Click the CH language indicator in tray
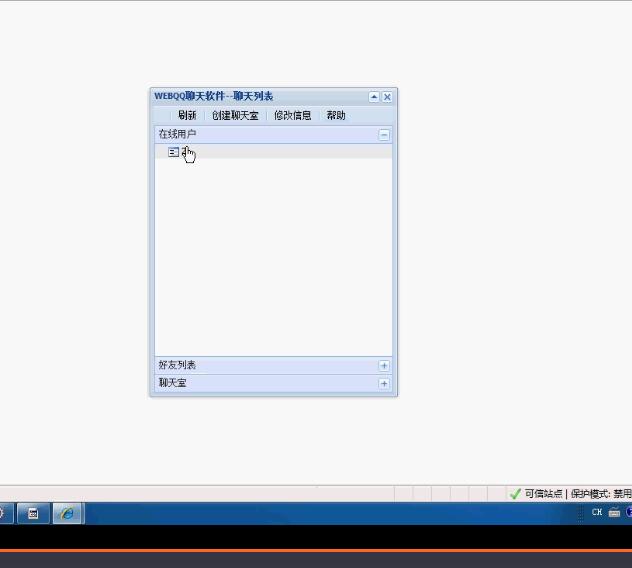Screen dimensions: 632x568 [597, 512]
